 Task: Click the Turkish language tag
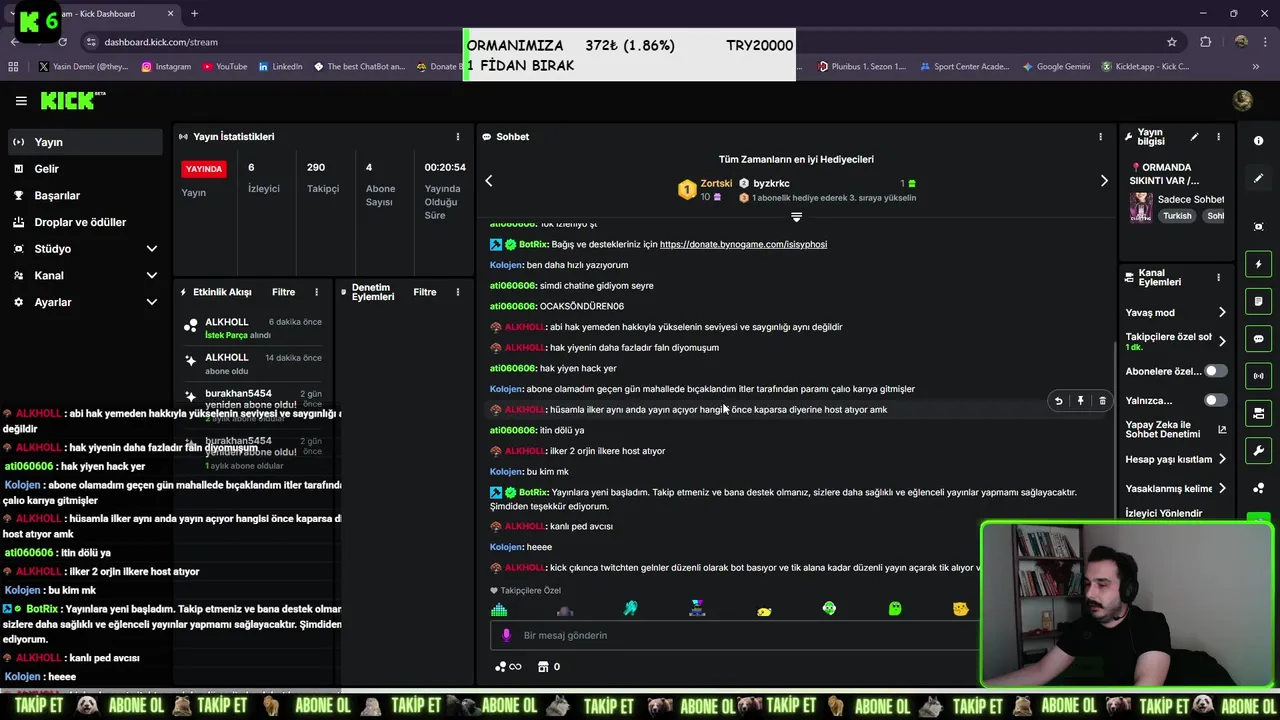tap(1177, 216)
